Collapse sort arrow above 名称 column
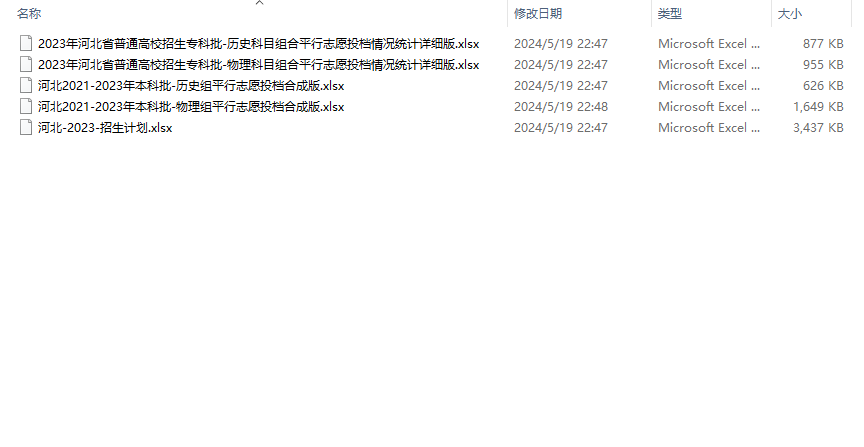Screen dimensions: 864x447 (x=260, y=3)
